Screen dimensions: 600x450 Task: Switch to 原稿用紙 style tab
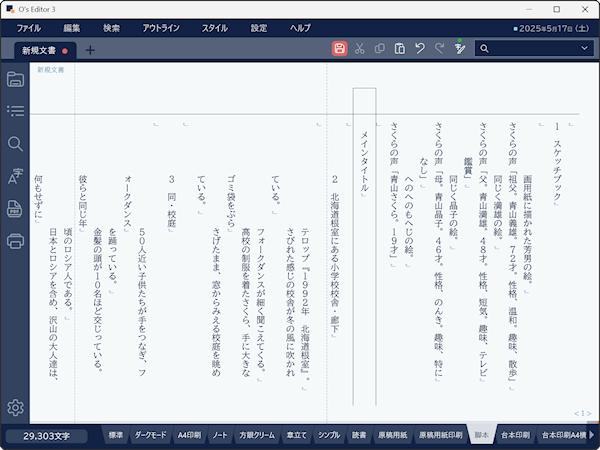tap(393, 435)
